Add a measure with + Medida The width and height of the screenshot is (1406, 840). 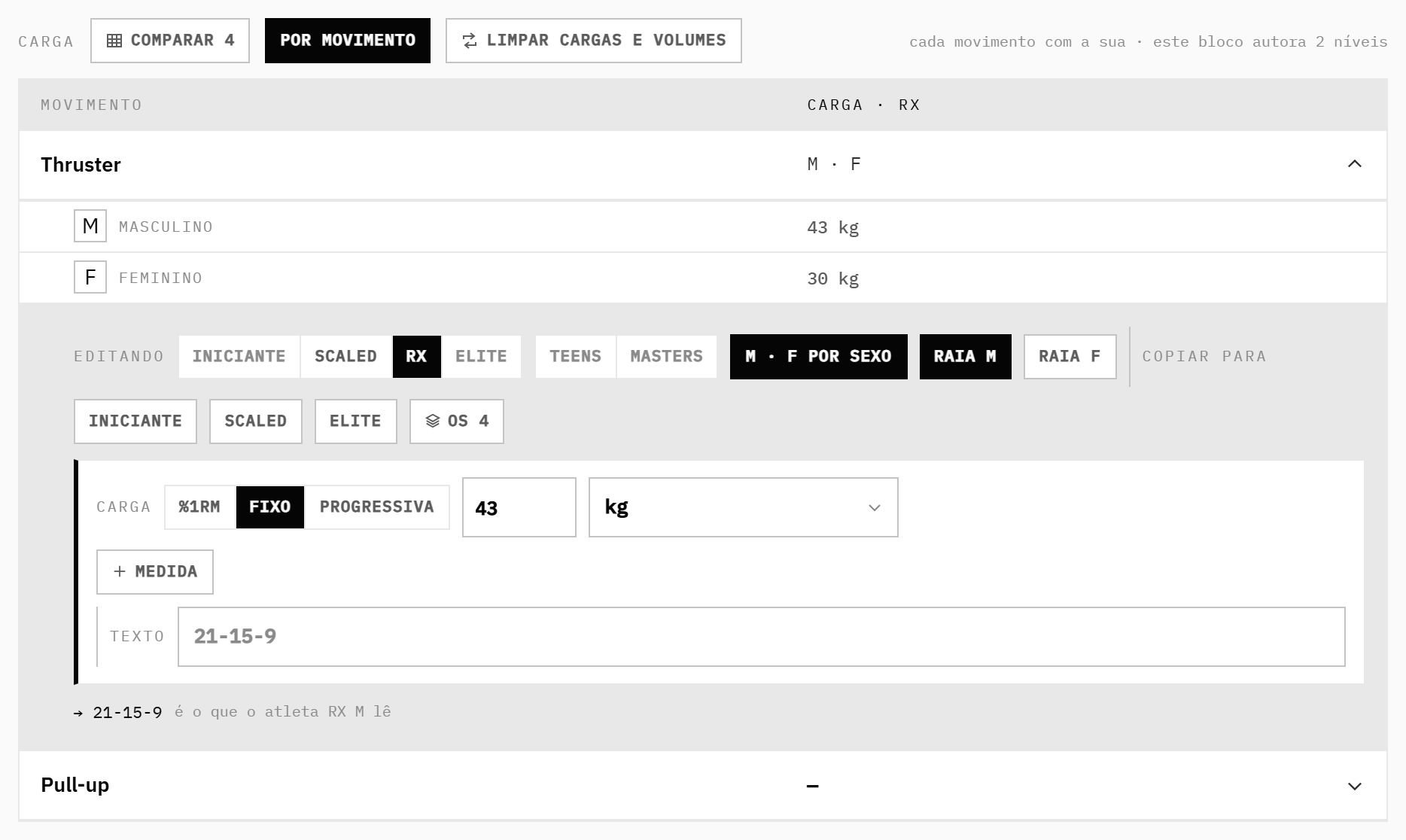[x=155, y=572]
